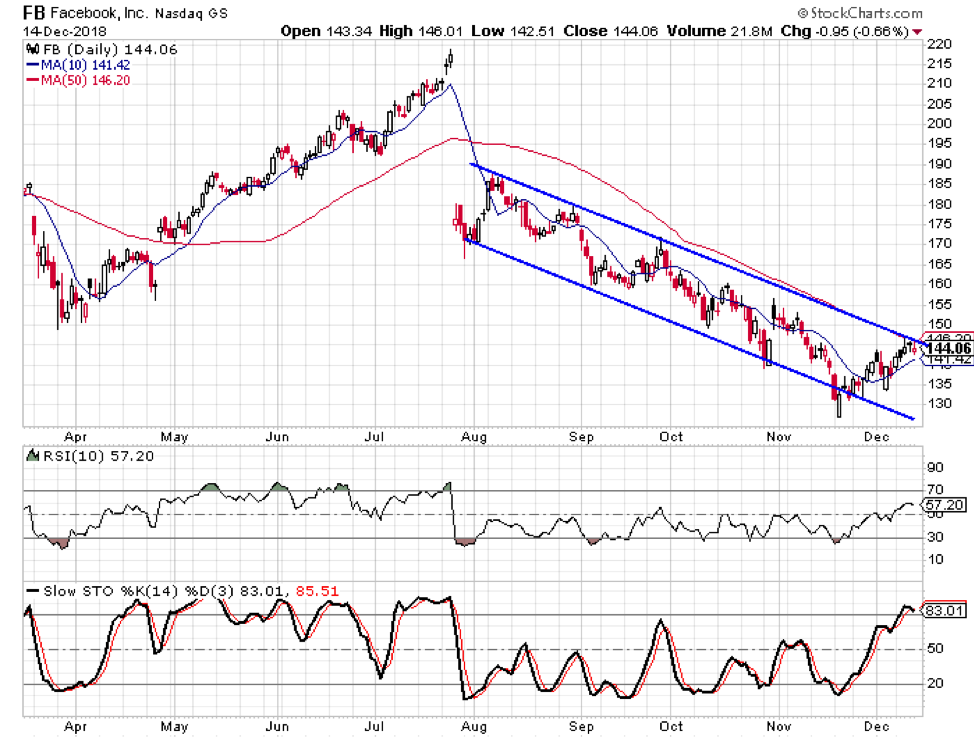Click the 175 price axis label
Viewport: 974px width, 737px height.
tap(939, 224)
